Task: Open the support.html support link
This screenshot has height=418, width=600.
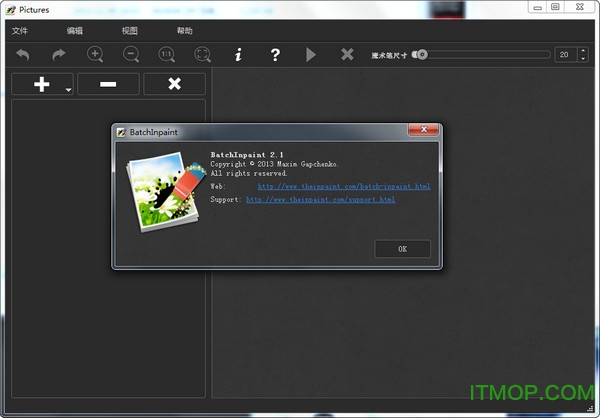Action: click(x=320, y=199)
